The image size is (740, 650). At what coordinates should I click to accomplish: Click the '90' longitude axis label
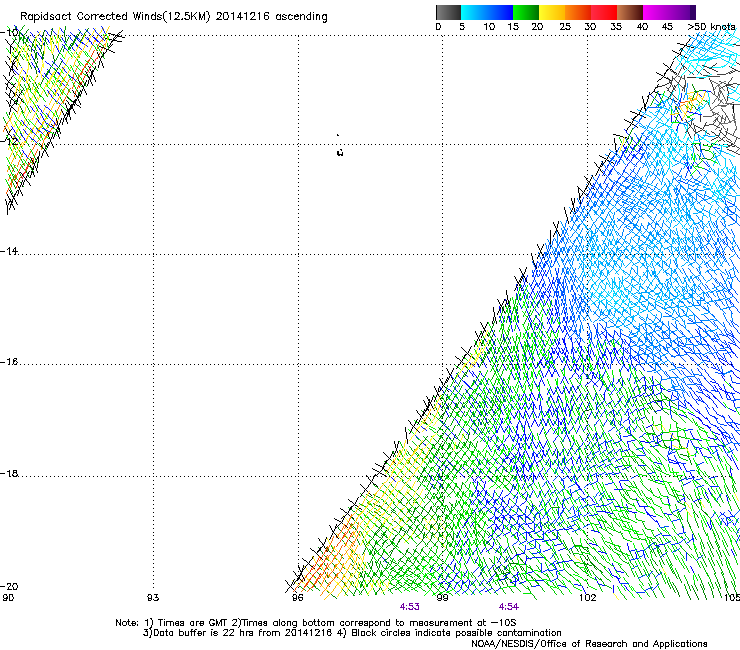click(x=8, y=598)
